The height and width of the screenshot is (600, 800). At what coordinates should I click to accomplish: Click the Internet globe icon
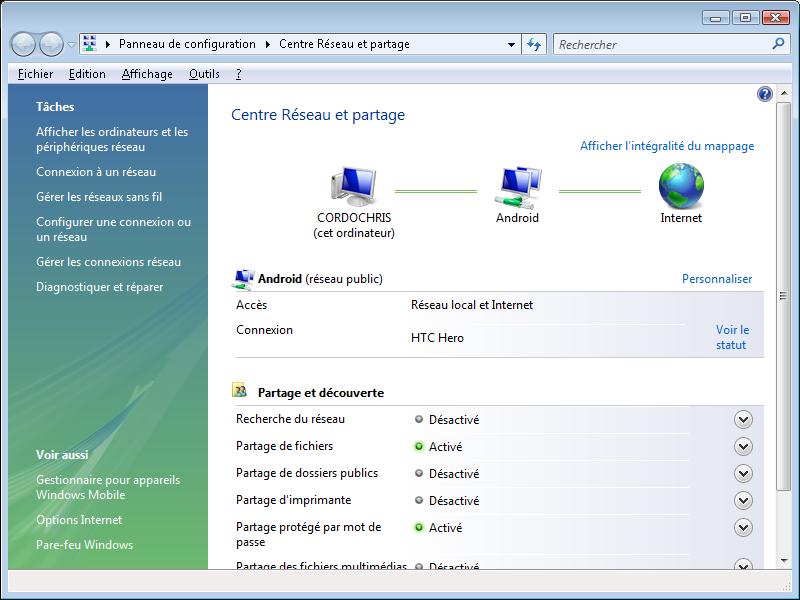[681, 187]
